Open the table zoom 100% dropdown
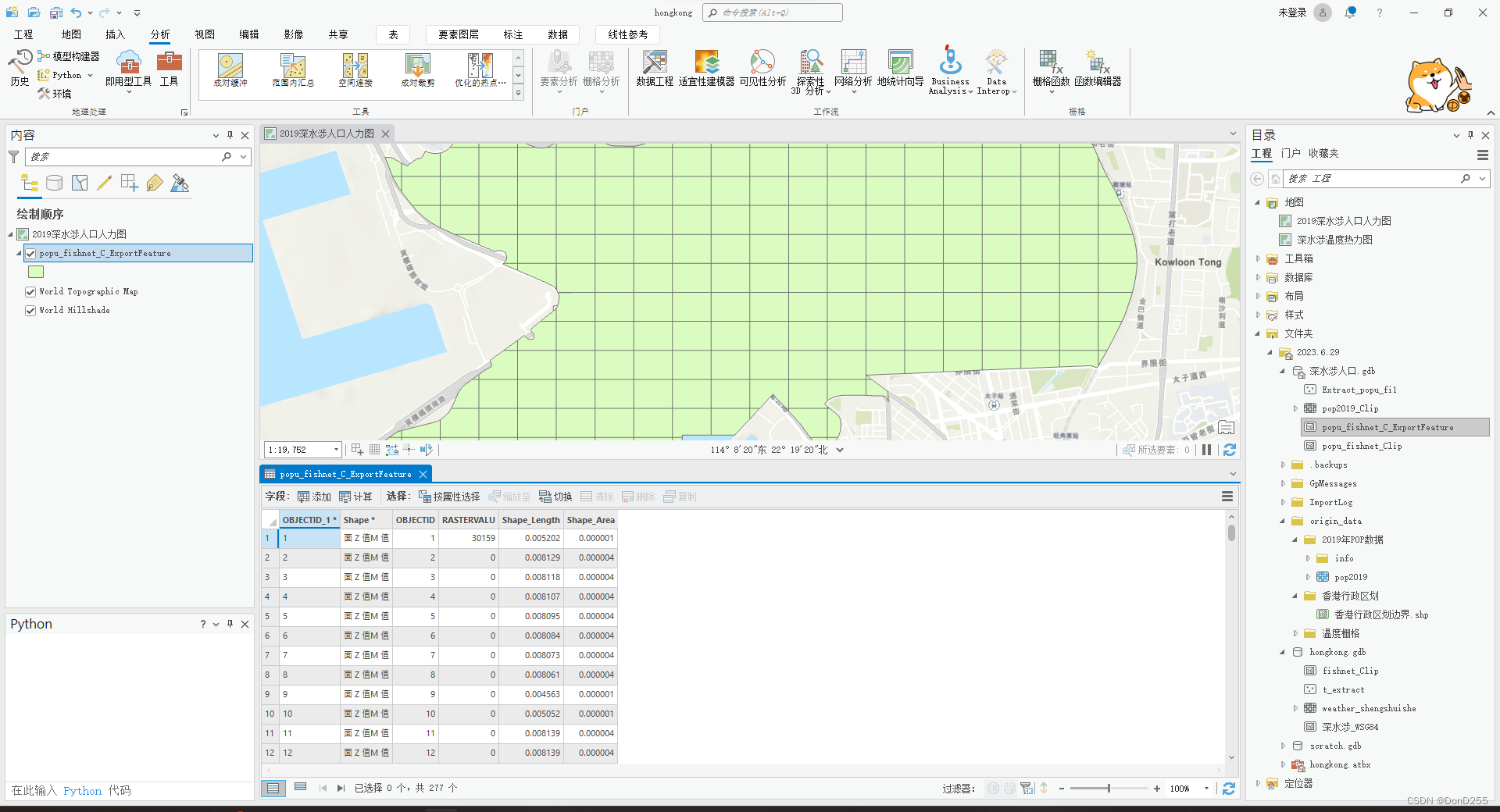 (1206, 789)
